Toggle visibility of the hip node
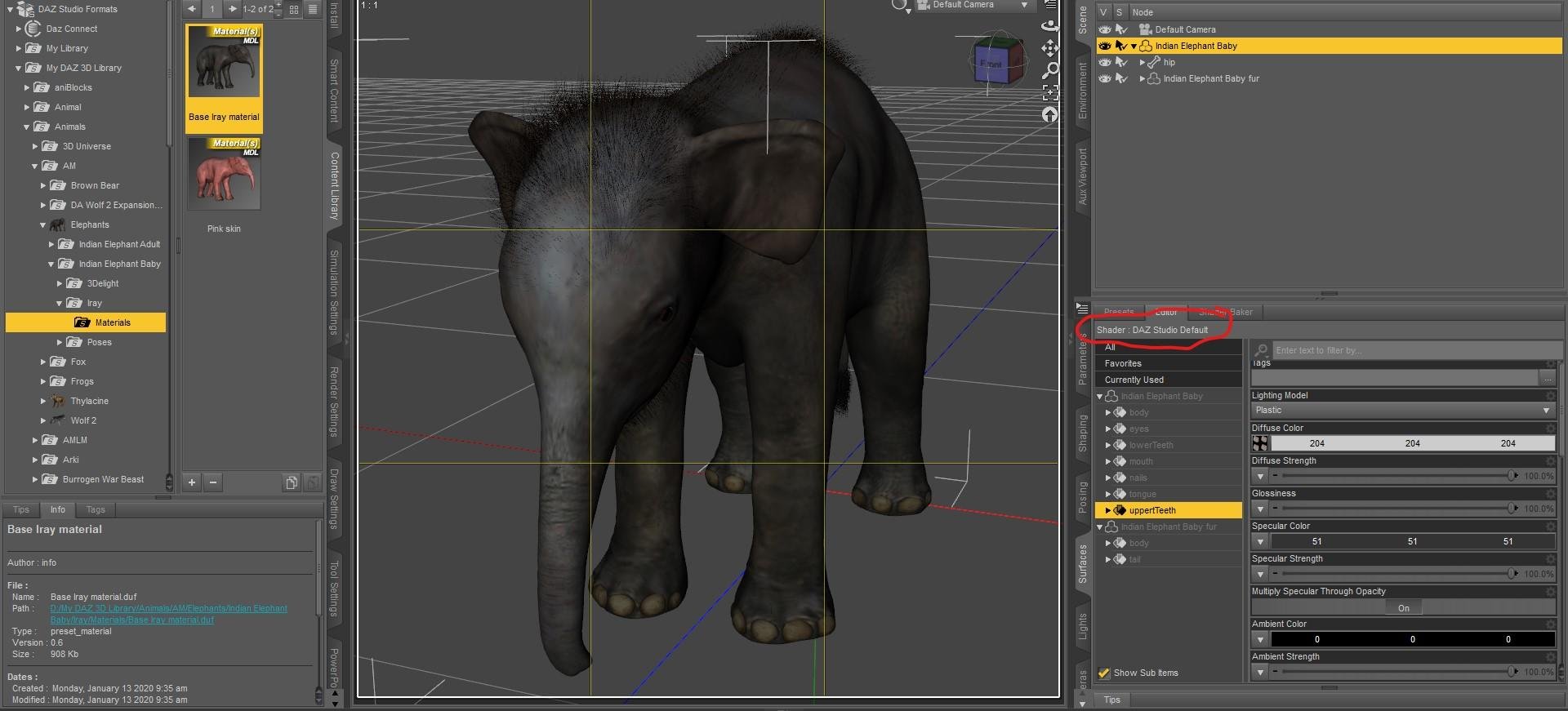 point(1104,62)
